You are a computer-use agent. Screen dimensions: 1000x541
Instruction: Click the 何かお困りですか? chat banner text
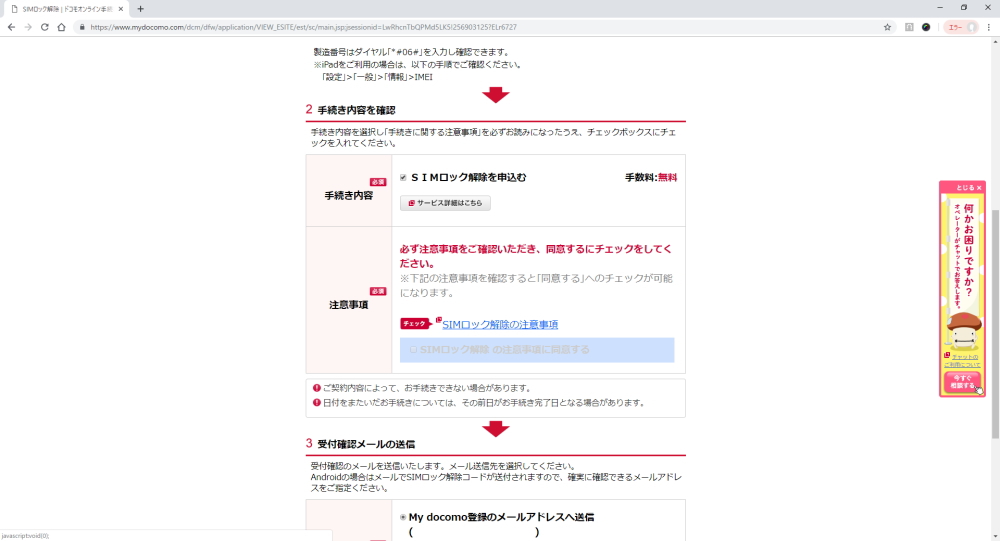click(968, 249)
